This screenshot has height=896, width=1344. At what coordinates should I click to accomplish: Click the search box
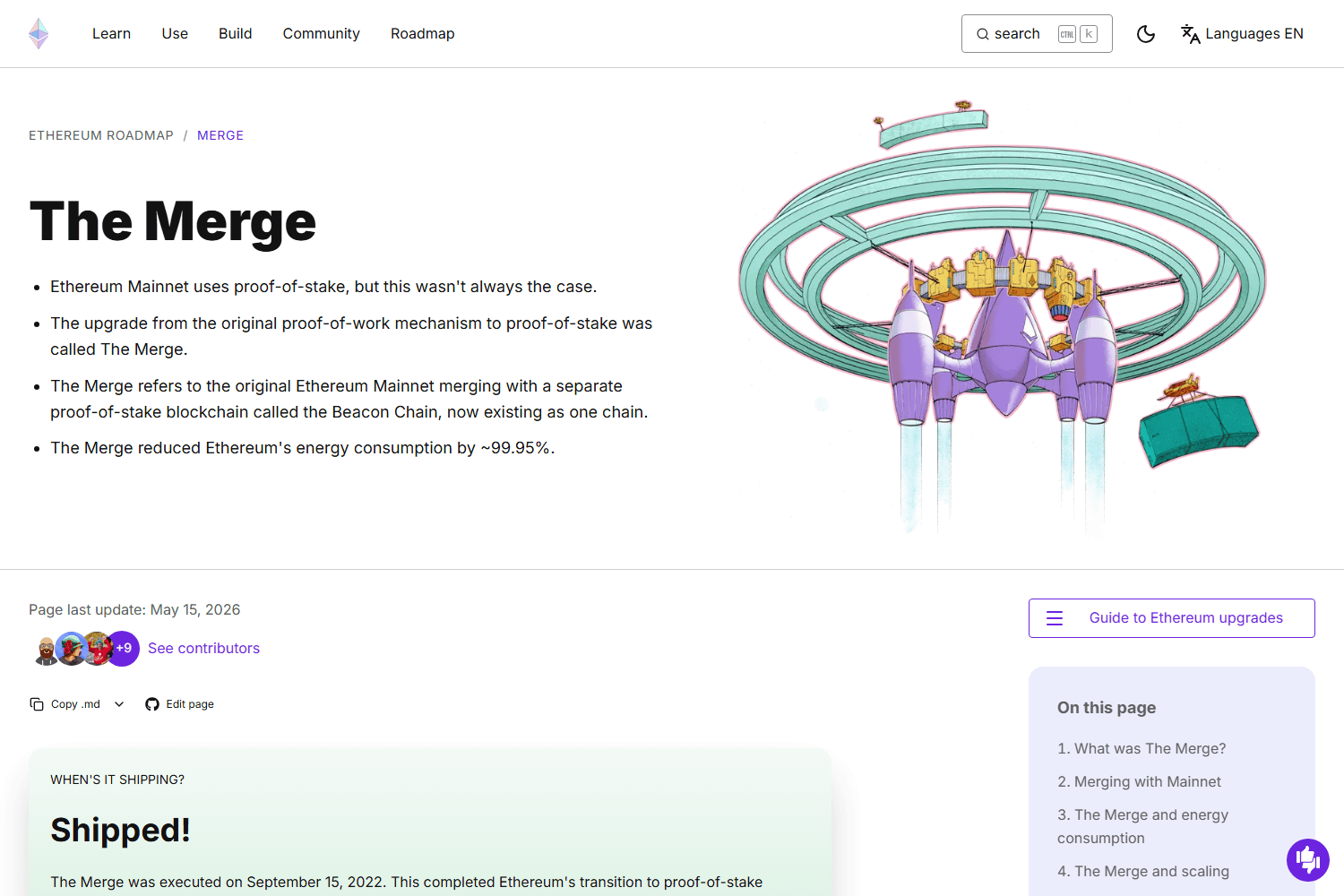point(1037,34)
